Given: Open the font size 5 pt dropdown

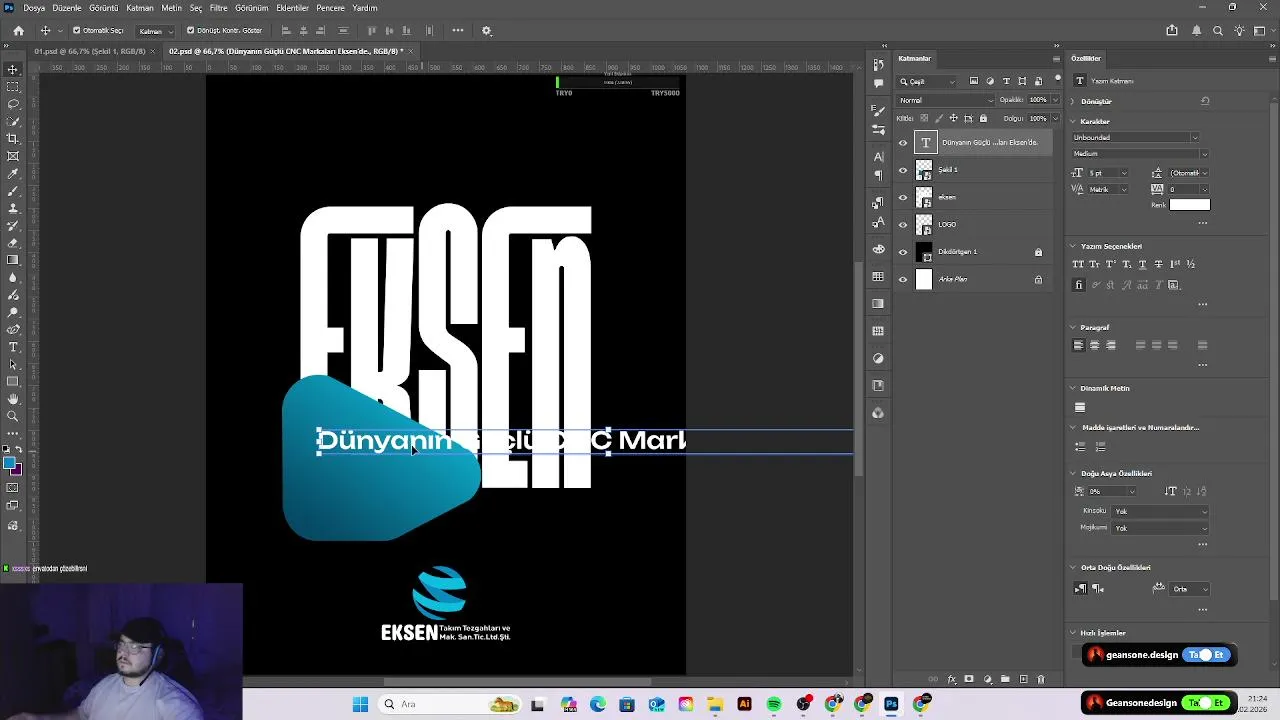Looking at the screenshot, I should point(1108,173).
